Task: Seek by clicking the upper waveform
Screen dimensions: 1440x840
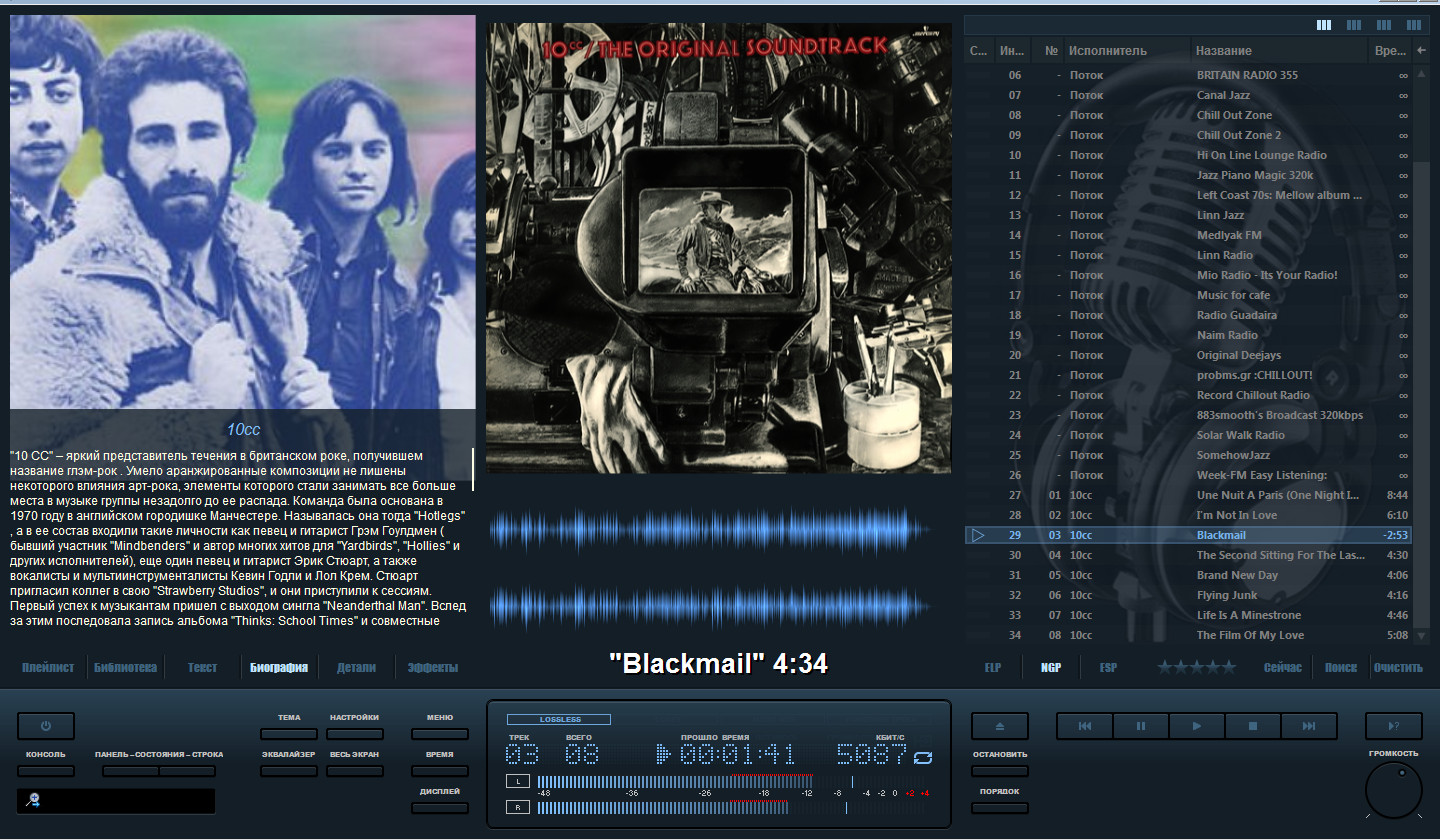Action: coord(709,531)
